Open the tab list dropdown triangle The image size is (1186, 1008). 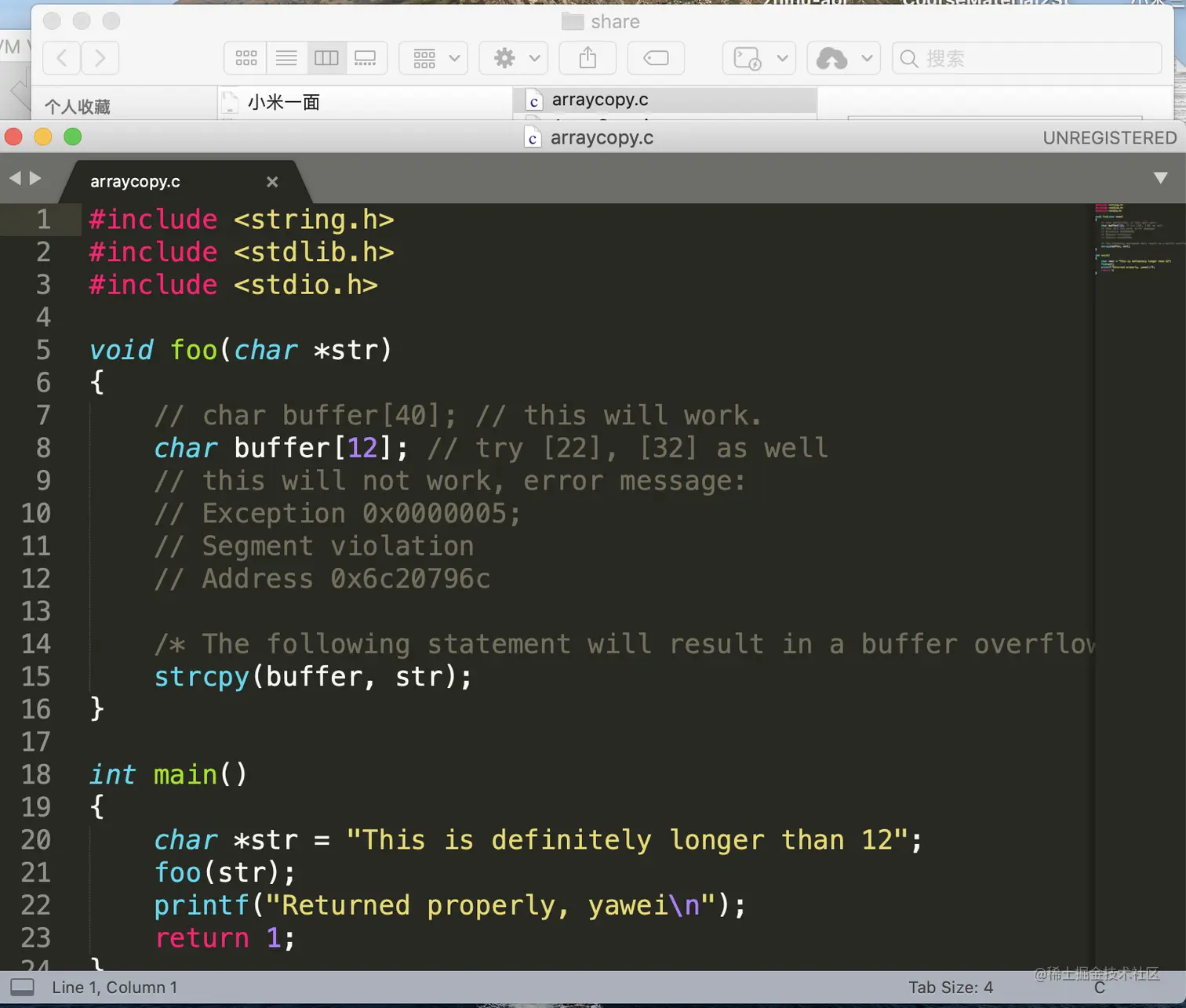pos(1161,178)
